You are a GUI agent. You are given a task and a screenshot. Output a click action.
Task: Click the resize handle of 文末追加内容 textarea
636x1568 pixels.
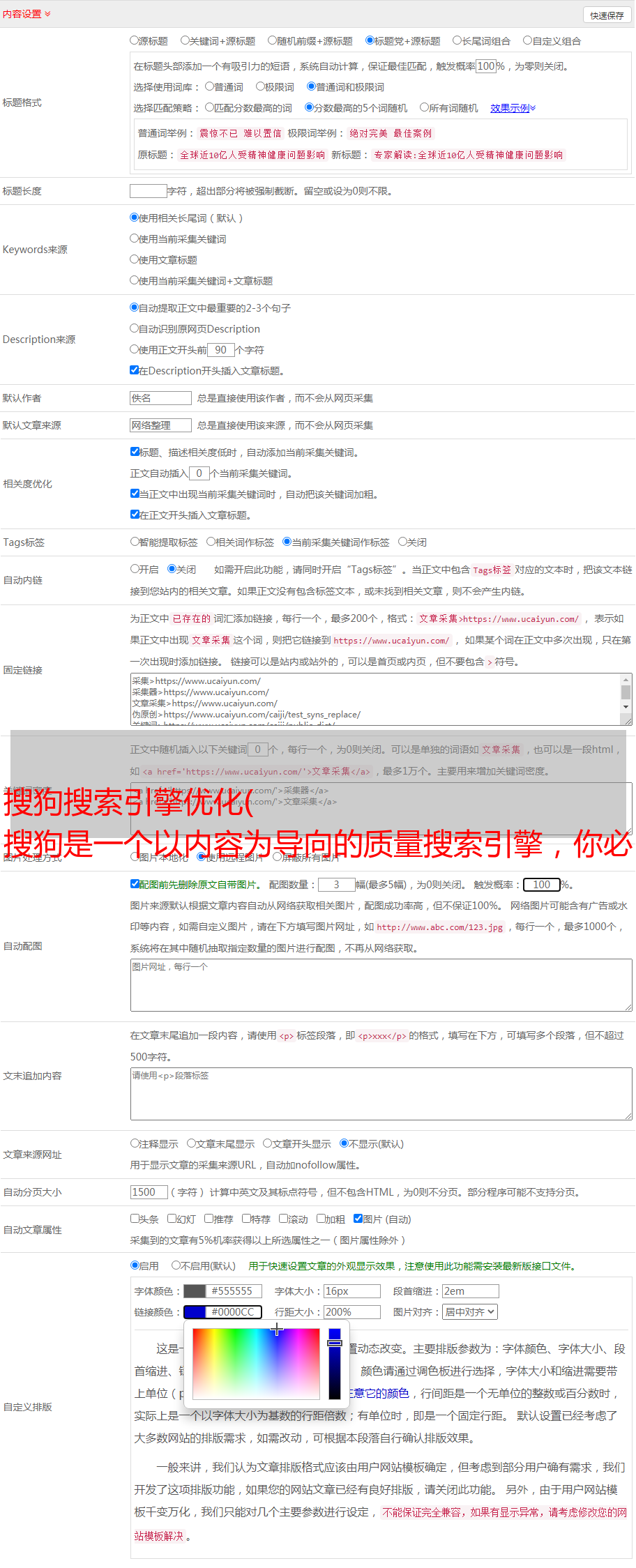pos(628,1116)
